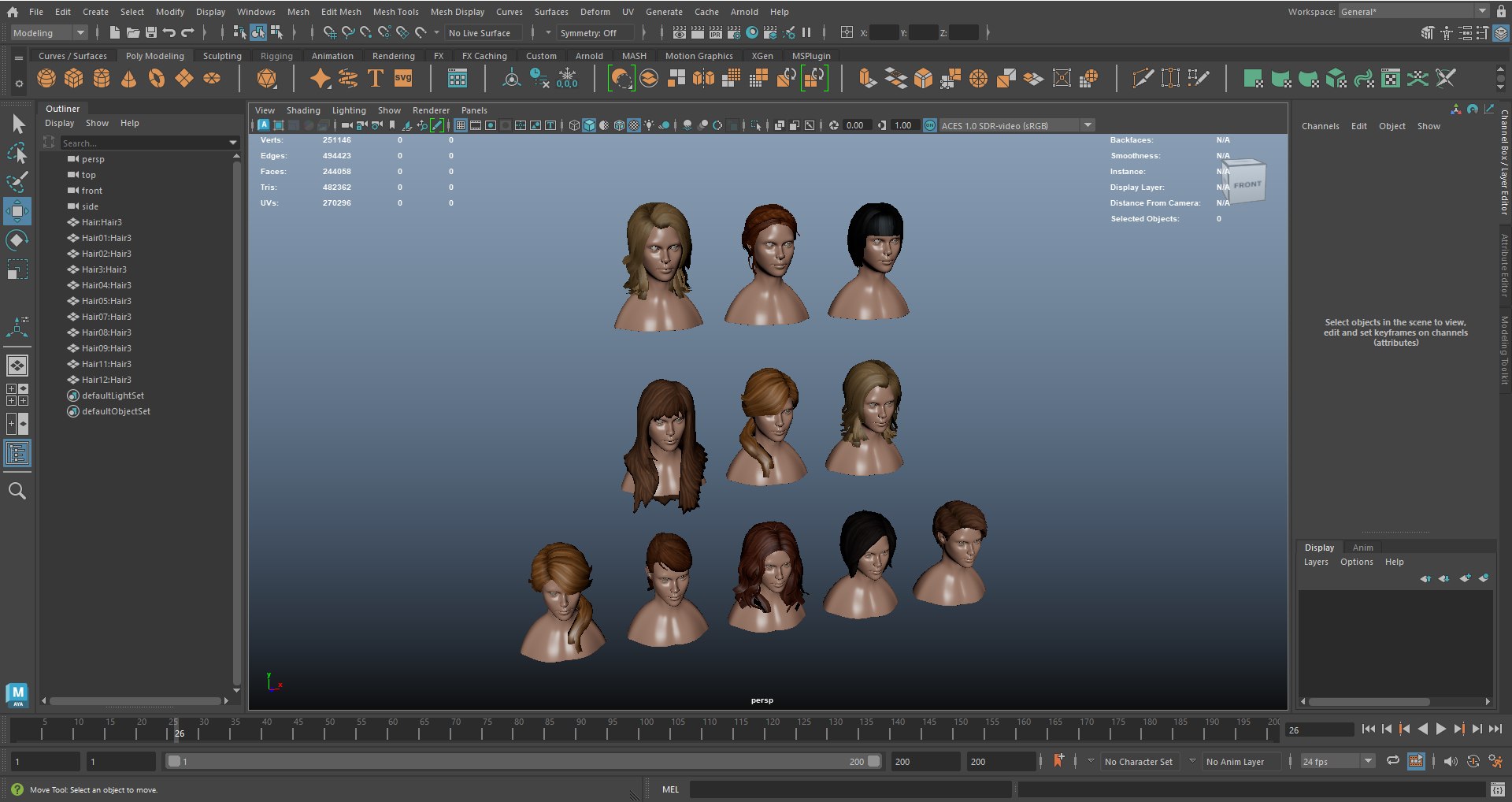This screenshot has width=1512, height=802.
Task: Click the play forward button
Action: tap(1441, 730)
